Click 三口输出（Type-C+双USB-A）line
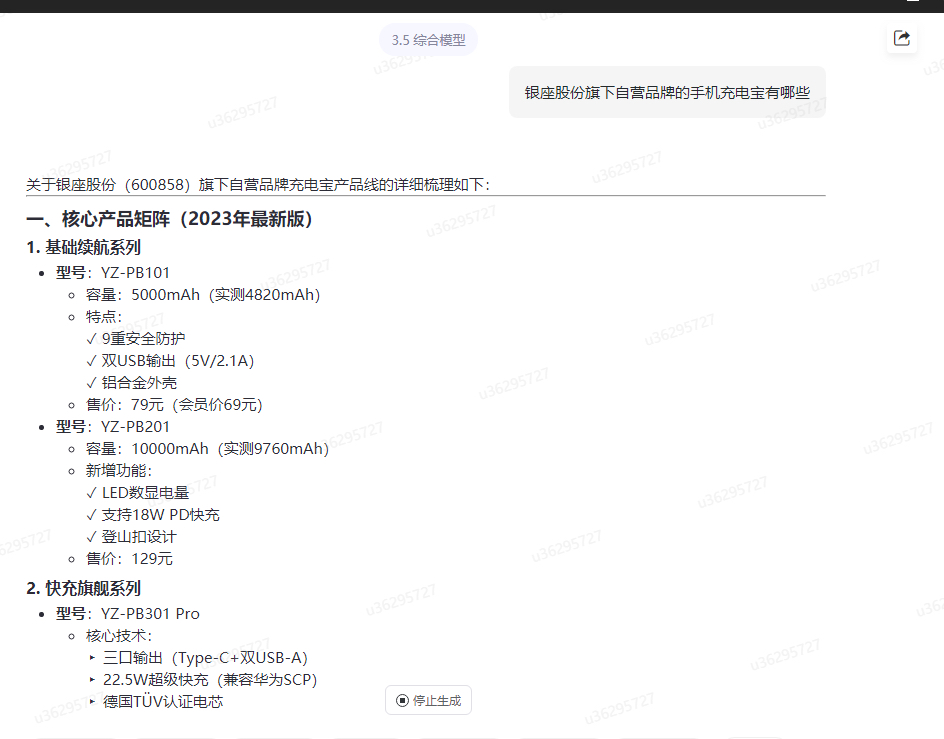The image size is (944, 739). 199,658
